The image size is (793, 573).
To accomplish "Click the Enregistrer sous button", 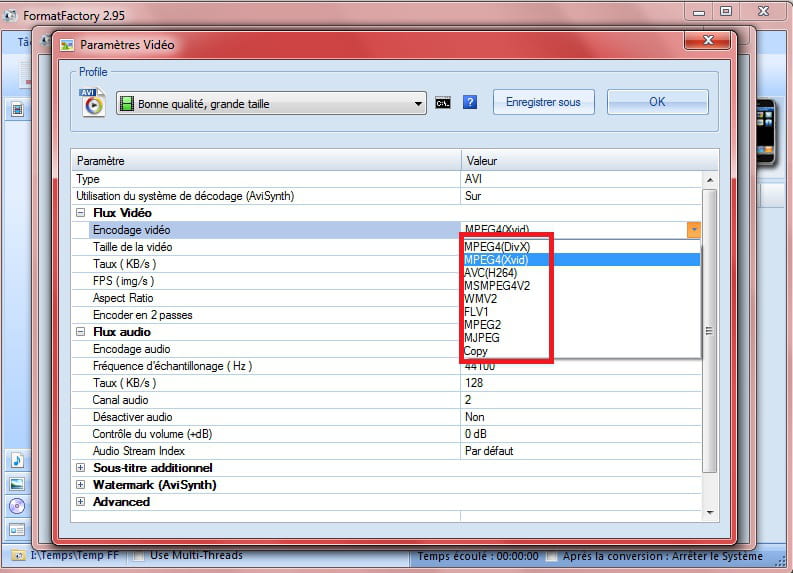I will tap(543, 102).
